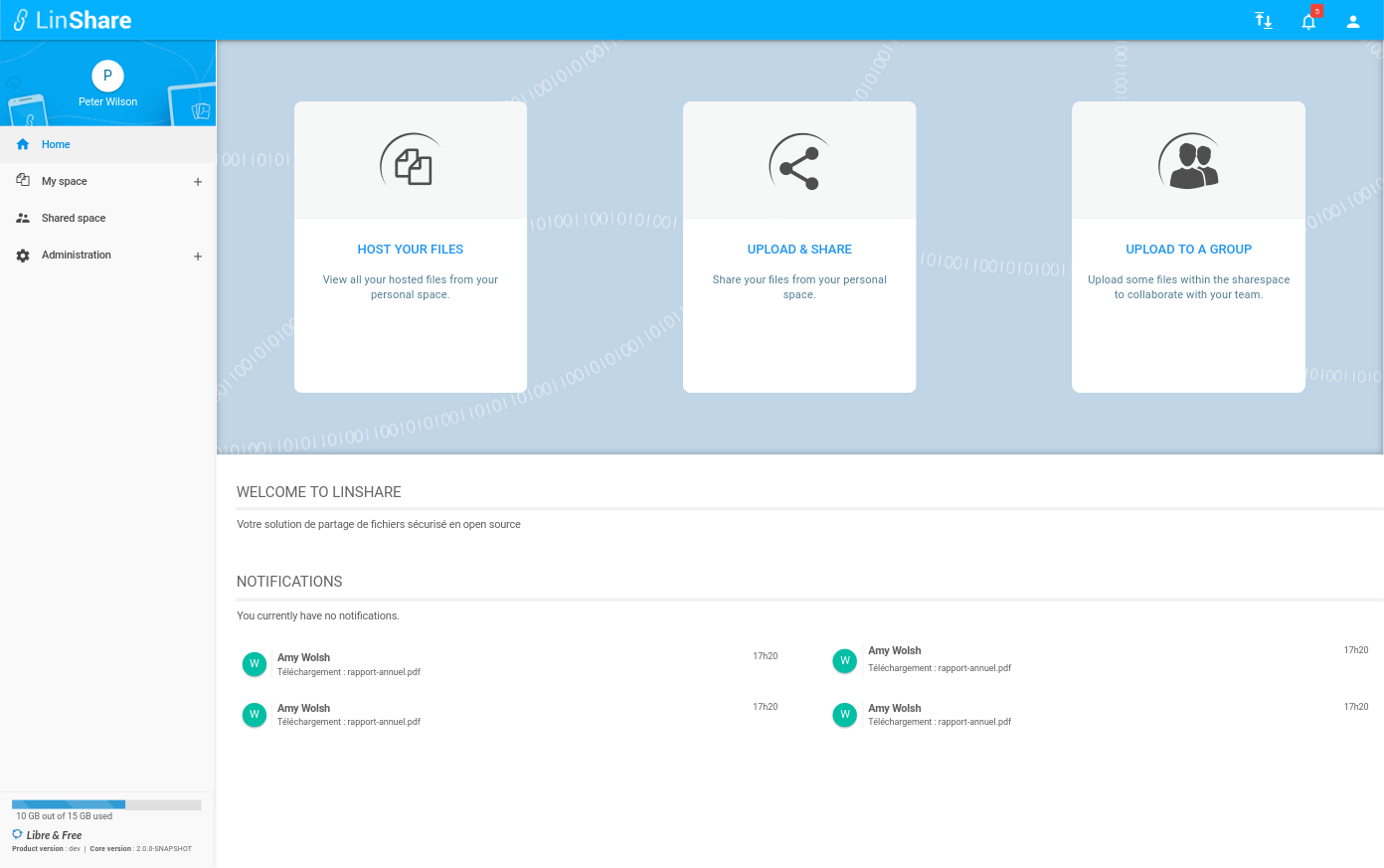Expand Administration with the plus sign
Screen dimensions: 1384x868
(x=198, y=257)
